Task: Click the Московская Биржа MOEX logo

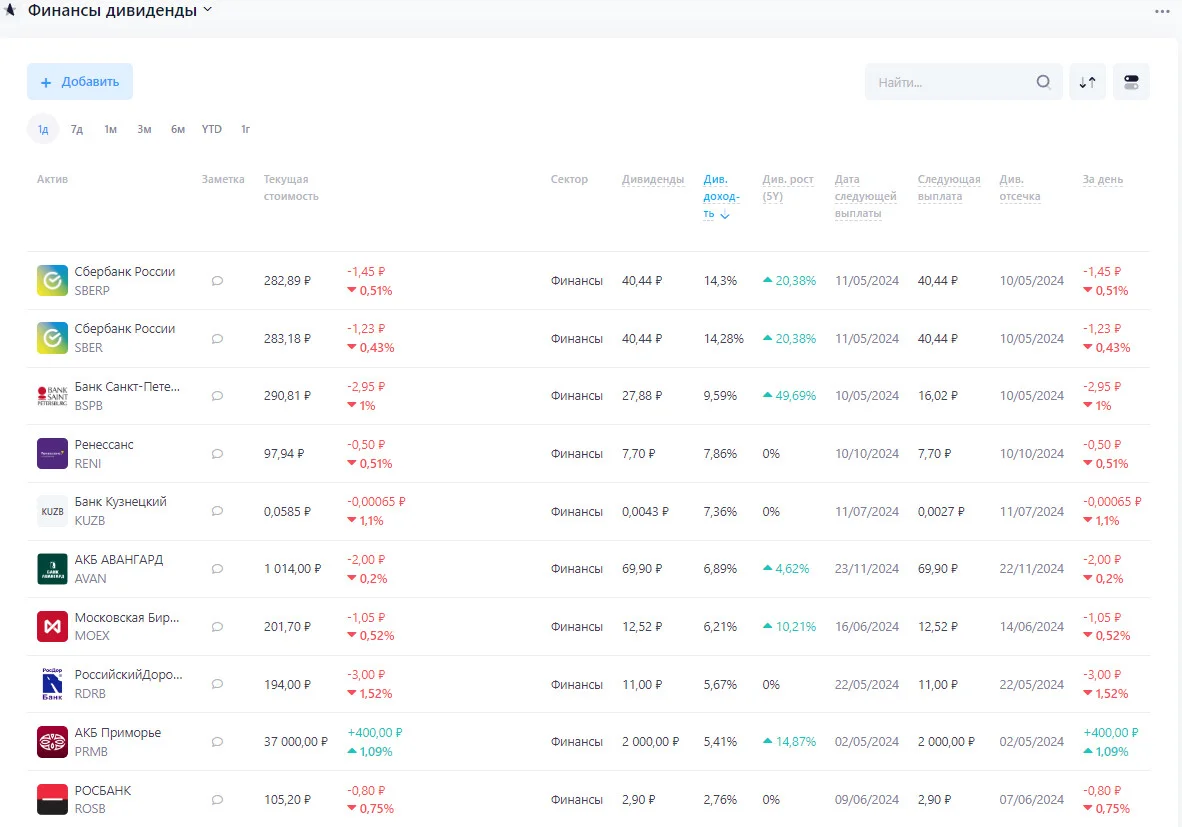Action: (52, 626)
